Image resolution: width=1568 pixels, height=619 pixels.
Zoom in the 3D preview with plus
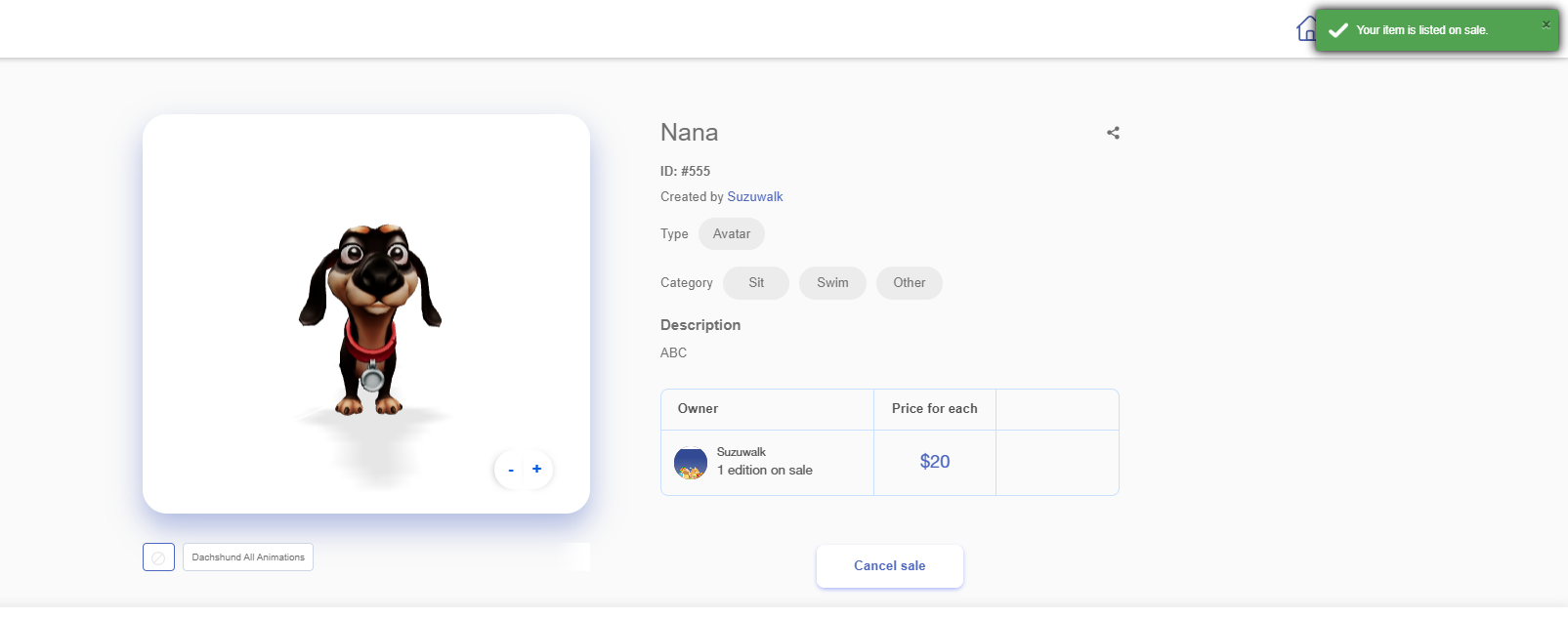point(536,469)
